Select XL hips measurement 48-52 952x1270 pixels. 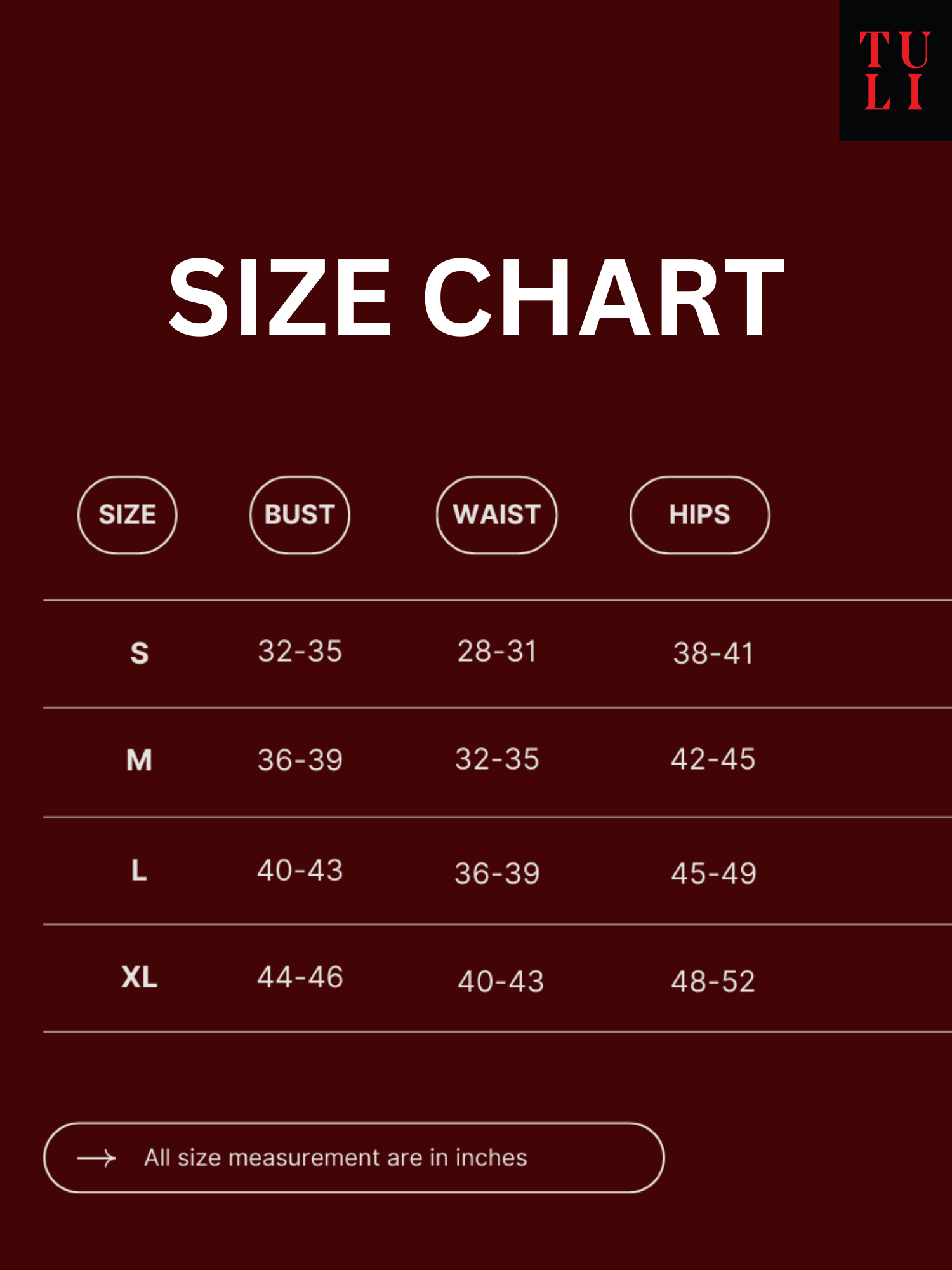pos(713,982)
